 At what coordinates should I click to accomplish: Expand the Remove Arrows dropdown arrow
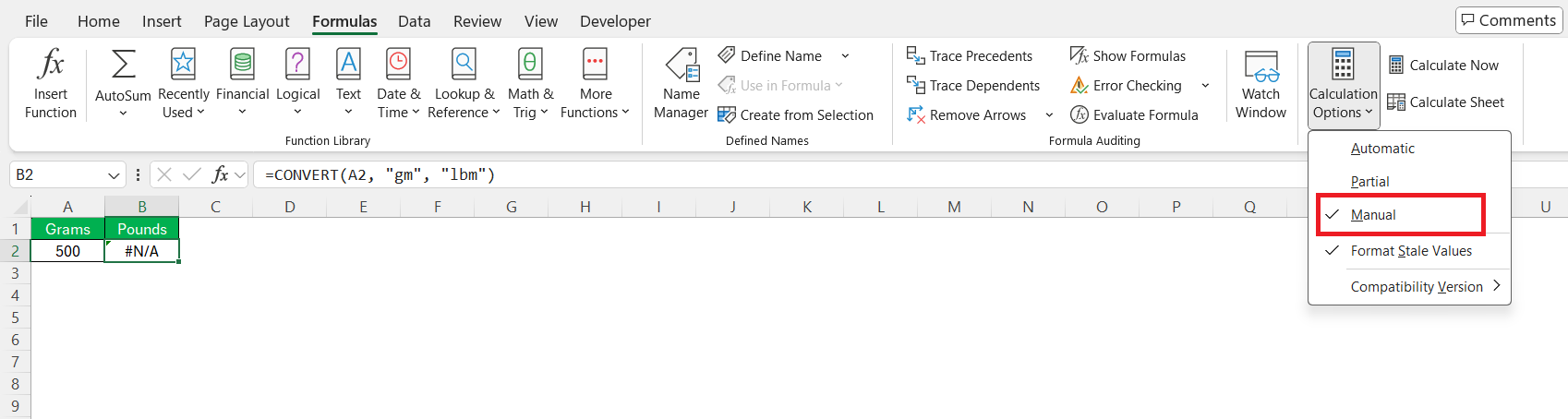coord(1049,115)
